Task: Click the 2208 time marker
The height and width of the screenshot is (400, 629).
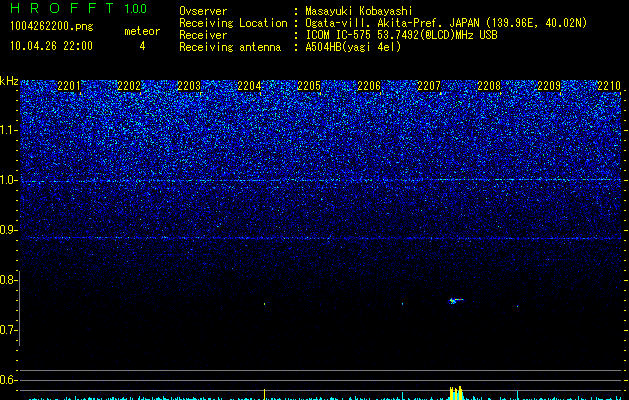Action: pyautogui.click(x=489, y=85)
